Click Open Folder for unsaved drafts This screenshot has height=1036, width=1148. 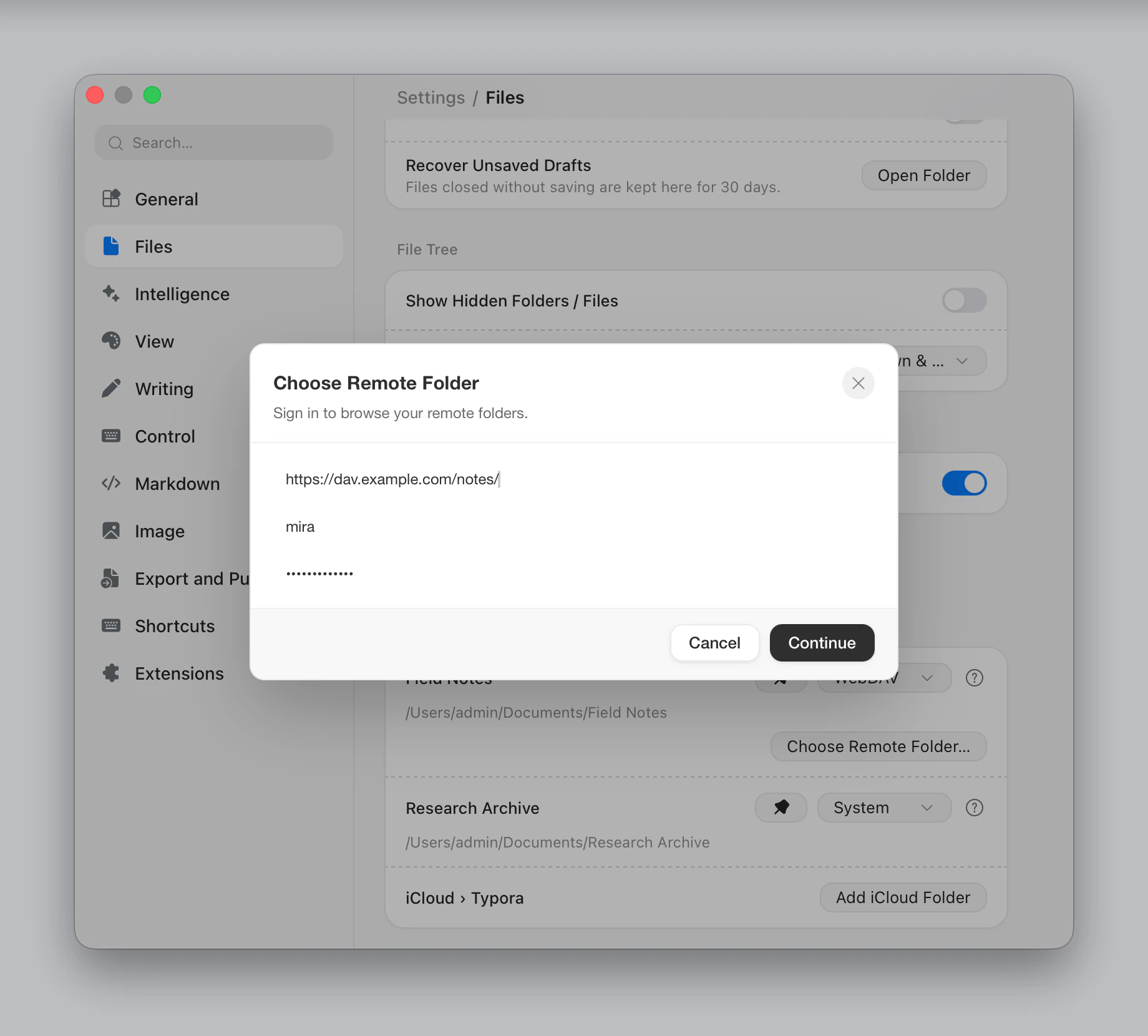(x=924, y=175)
